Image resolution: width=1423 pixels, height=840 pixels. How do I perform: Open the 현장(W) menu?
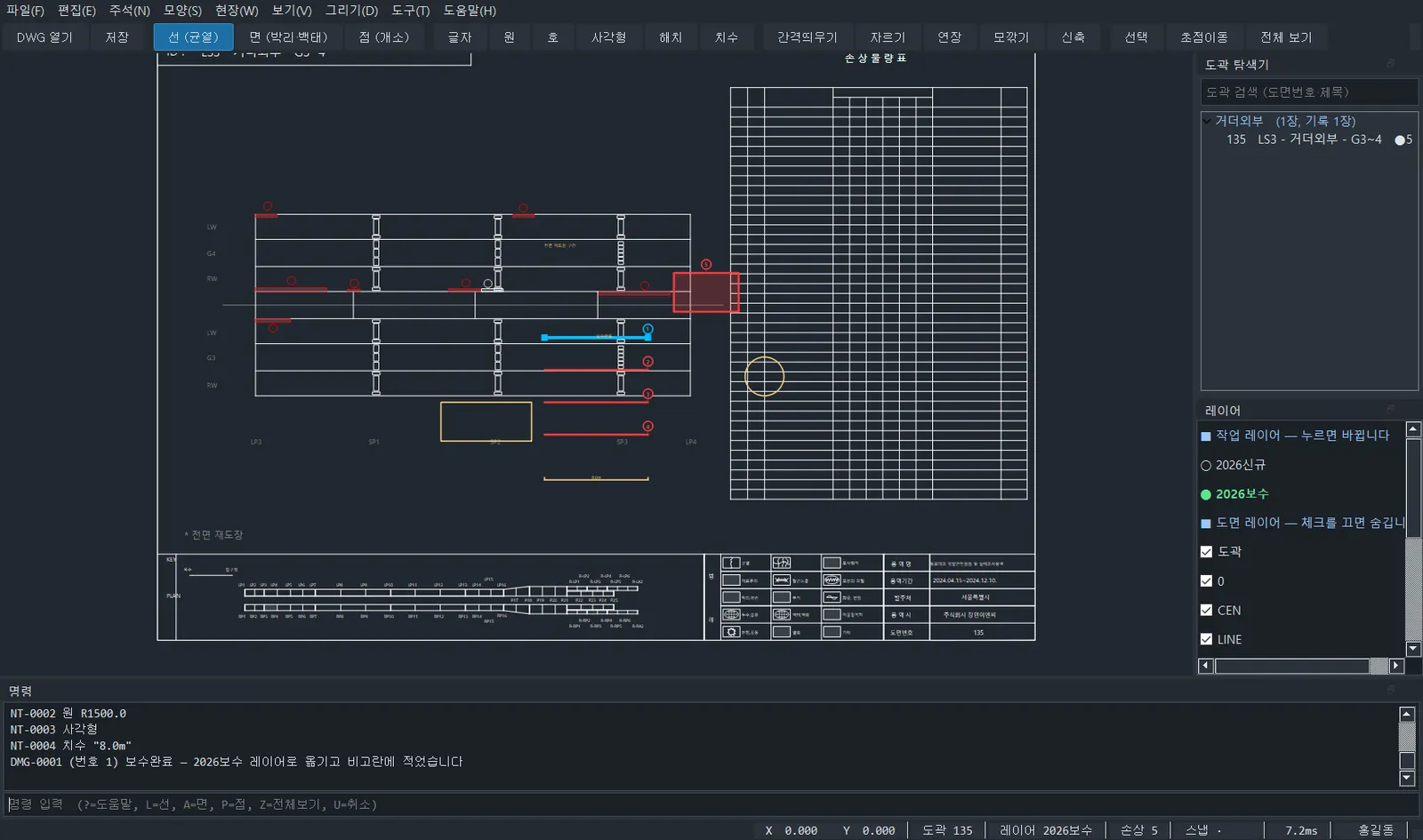point(237,11)
